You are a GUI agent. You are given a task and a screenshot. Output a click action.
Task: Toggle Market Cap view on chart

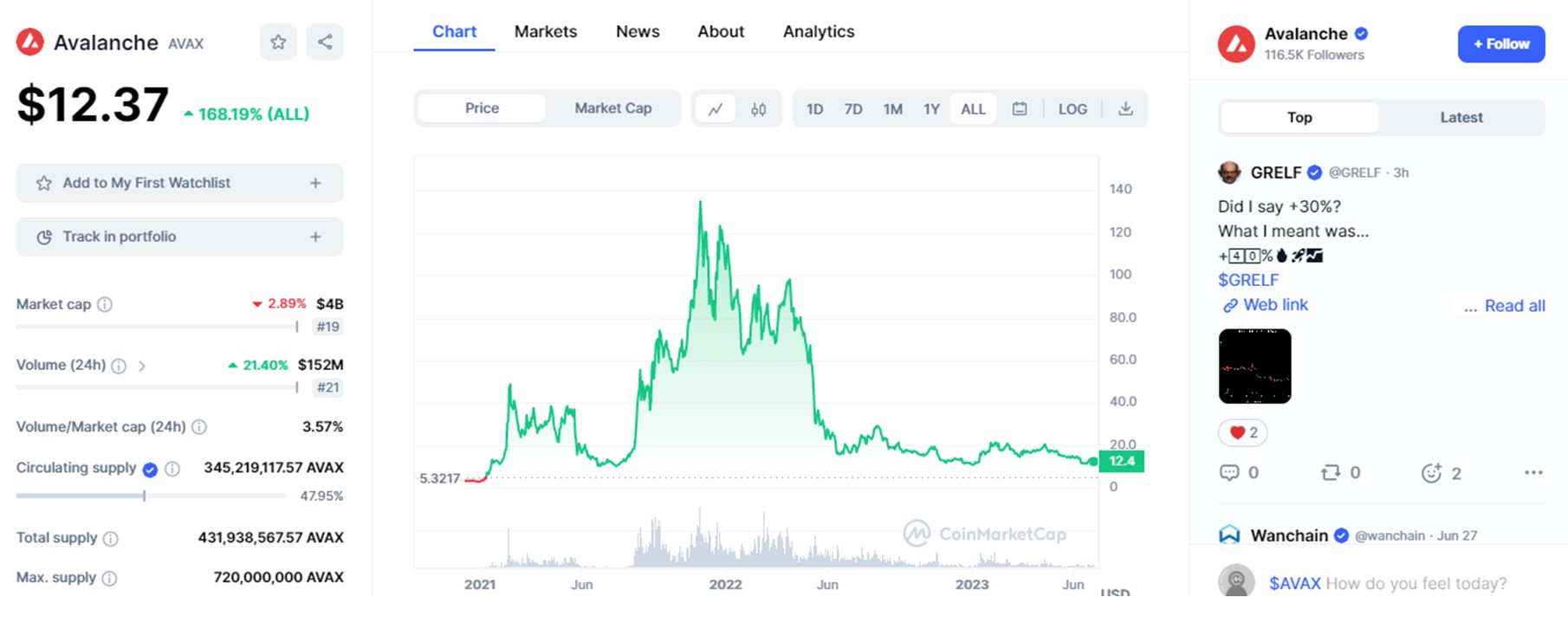coord(612,108)
